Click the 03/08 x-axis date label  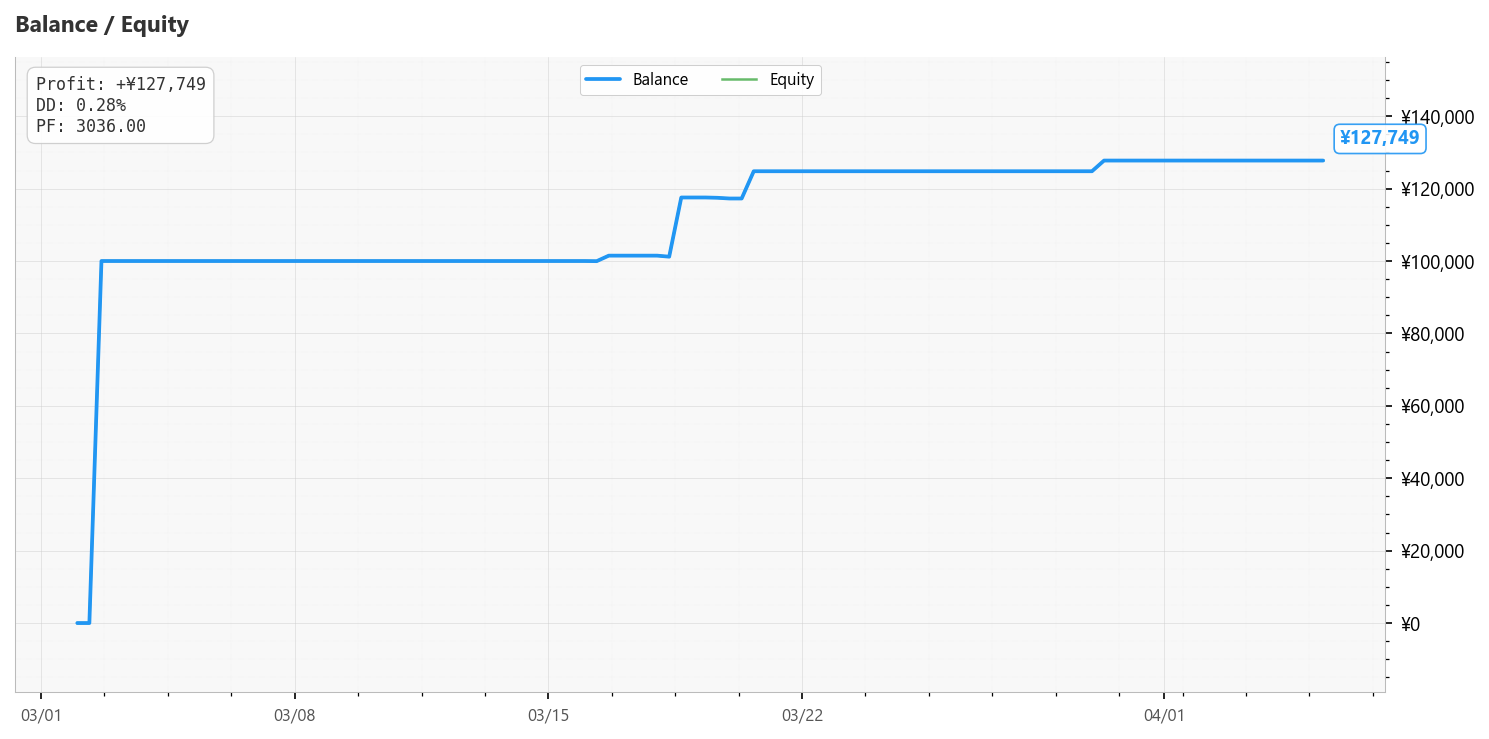[x=294, y=715]
